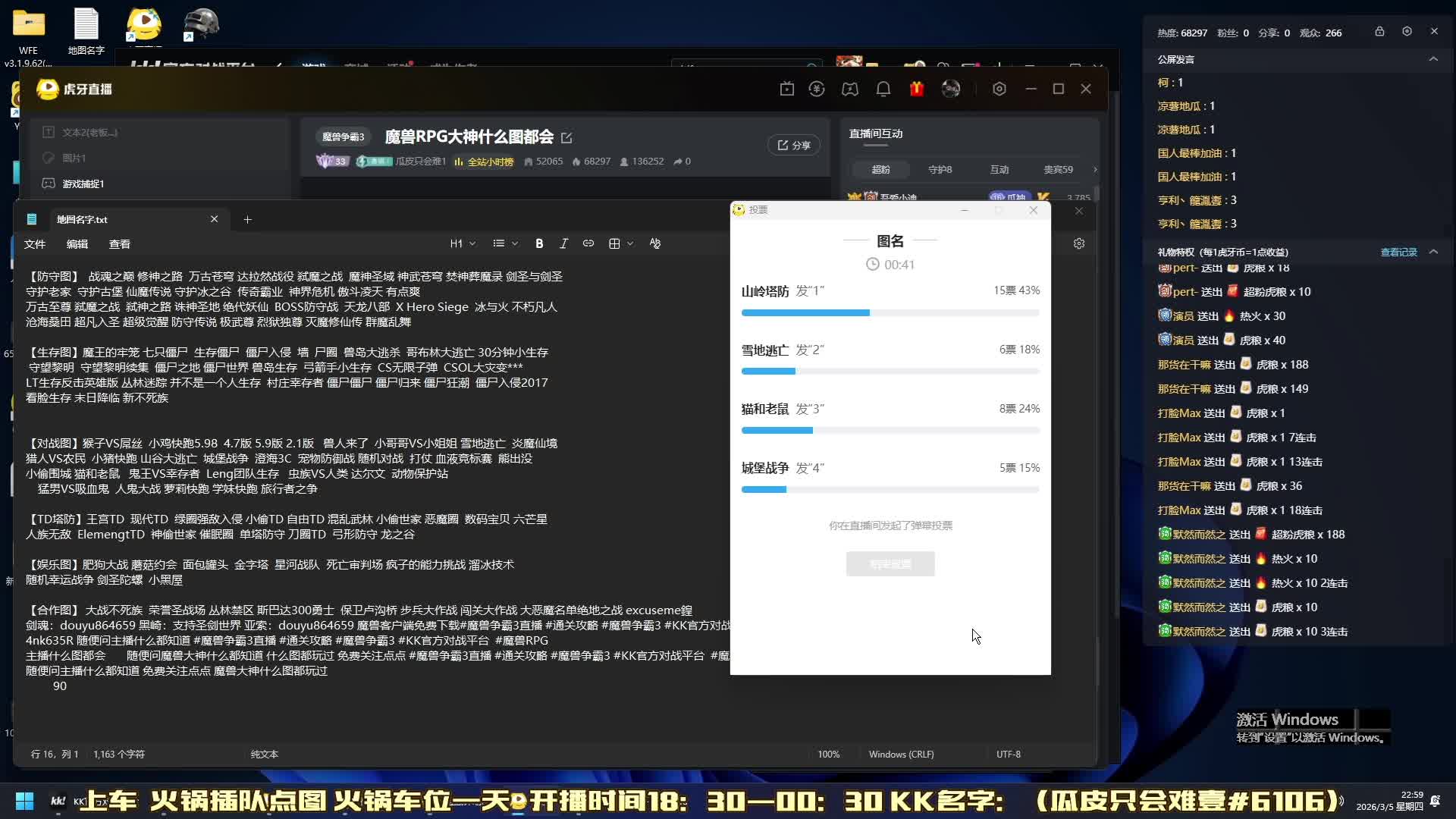Click the red gift box icon
This screenshot has width=1456, height=819.
tap(917, 89)
